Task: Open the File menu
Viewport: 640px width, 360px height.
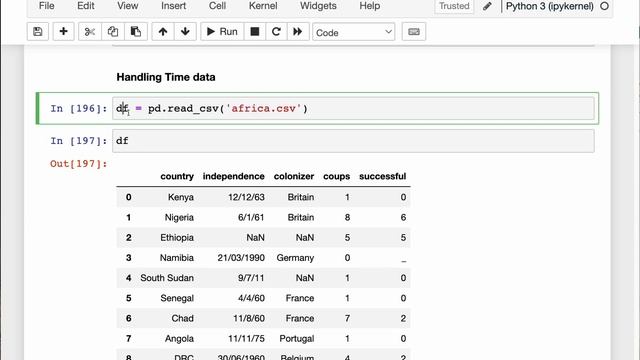Action: [47, 6]
